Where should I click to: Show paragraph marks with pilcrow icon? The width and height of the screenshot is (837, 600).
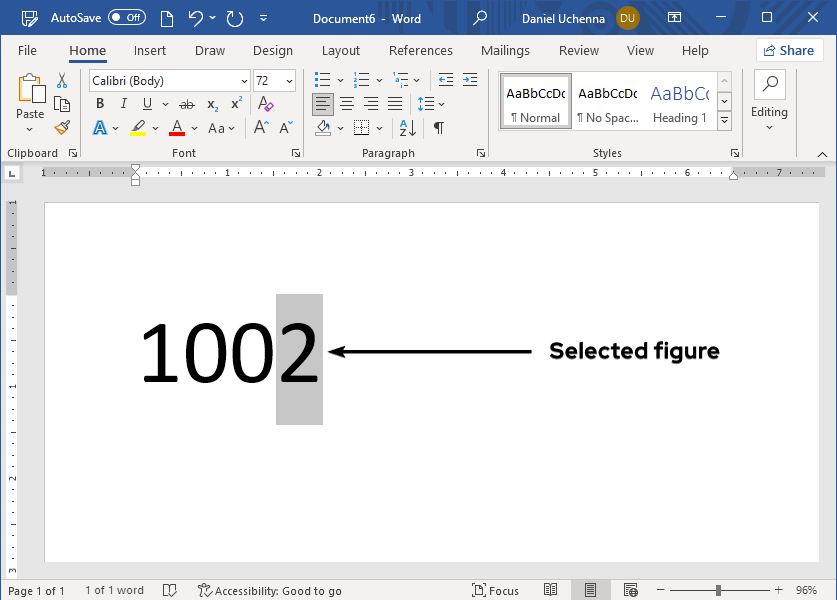[x=438, y=128]
